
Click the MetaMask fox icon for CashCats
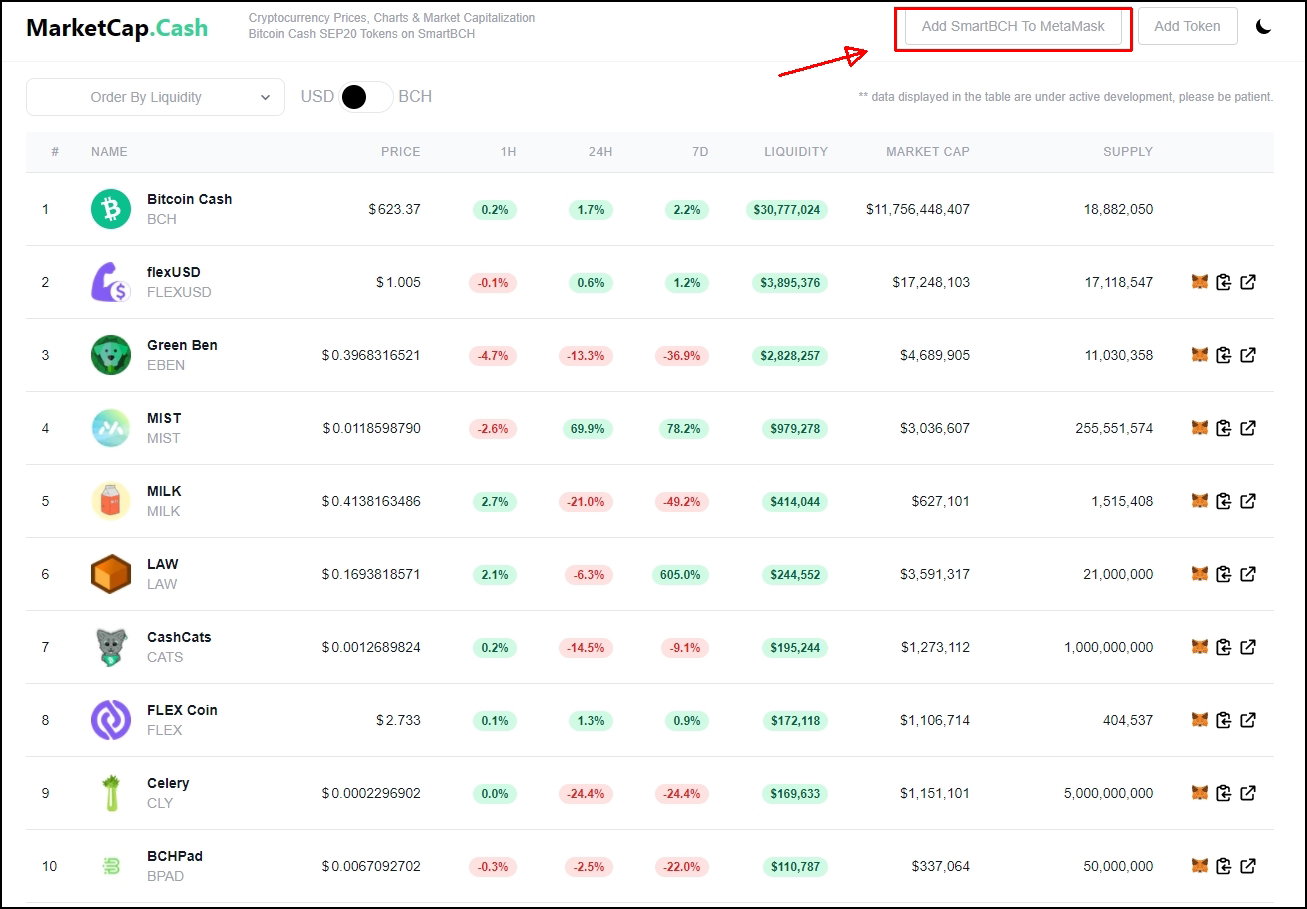pos(1200,647)
